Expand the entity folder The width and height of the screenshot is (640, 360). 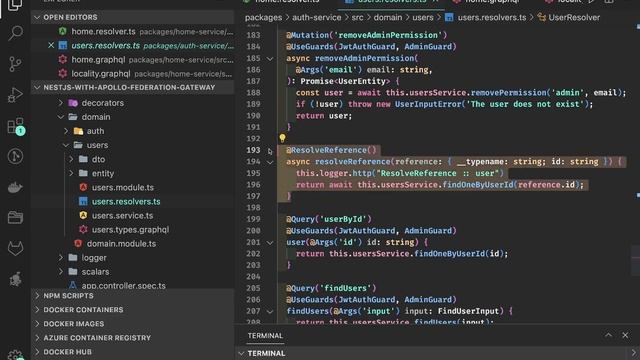click(x=71, y=173)
